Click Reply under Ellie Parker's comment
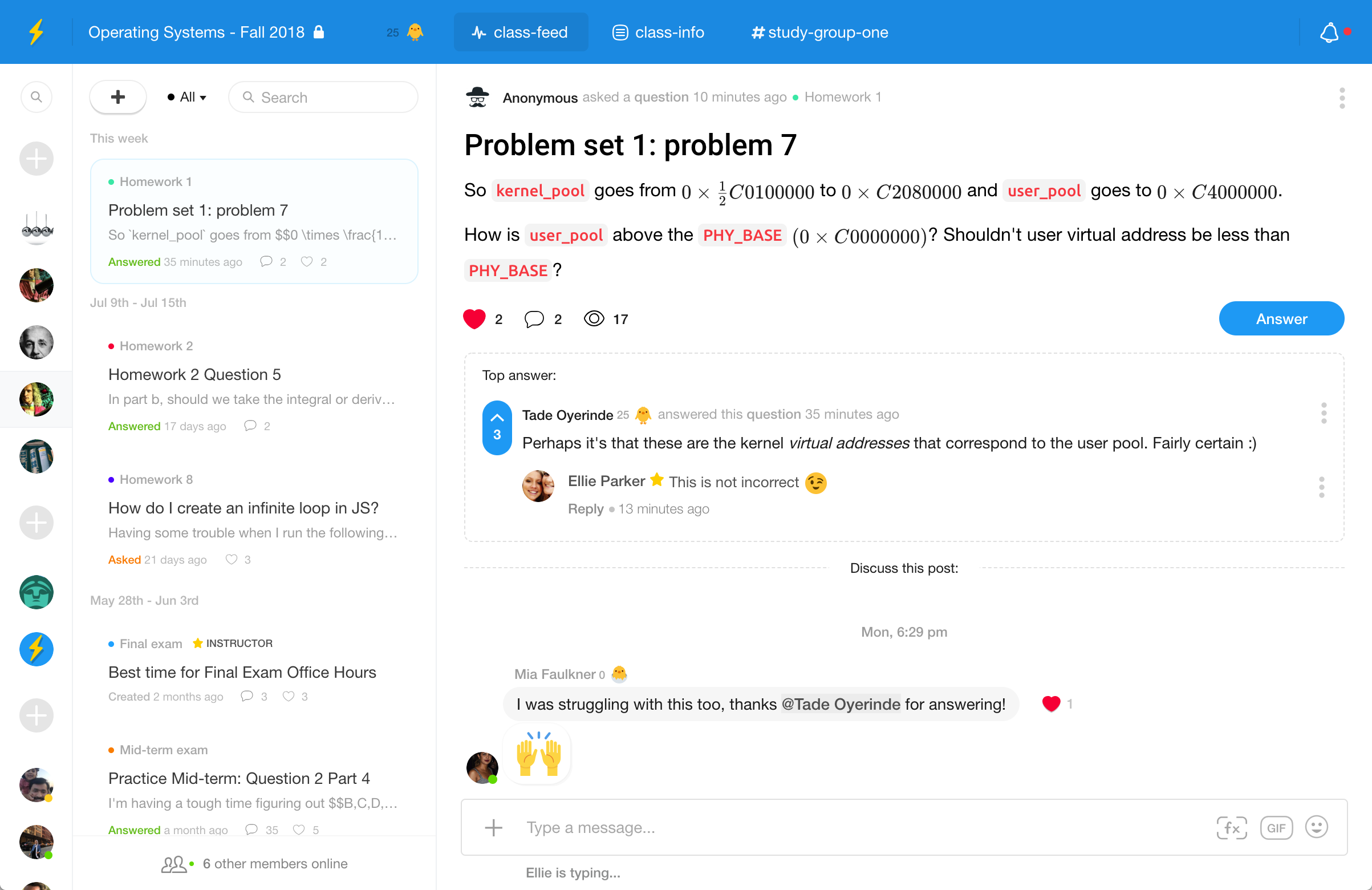The width and height of the screenshot is (1372, 890). 585,509
